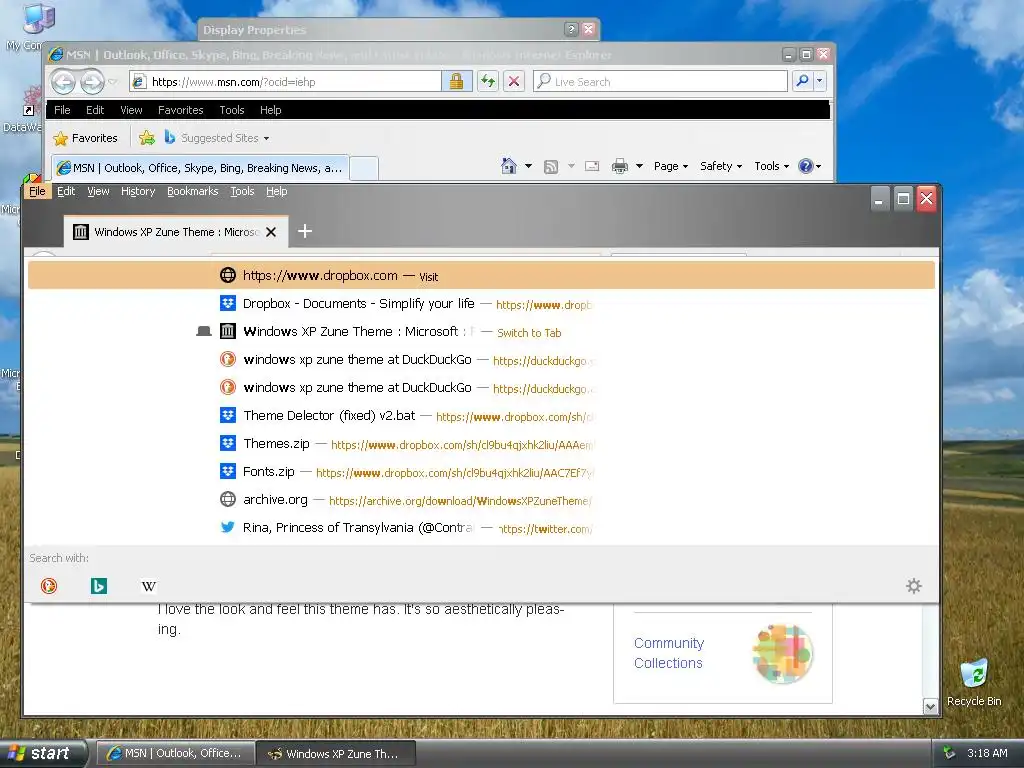Click the RSS feeds icon in IE
Image resolution: width=1024 pixels, height=768 pixels.
pyautogui.click(x=551, y=167)
